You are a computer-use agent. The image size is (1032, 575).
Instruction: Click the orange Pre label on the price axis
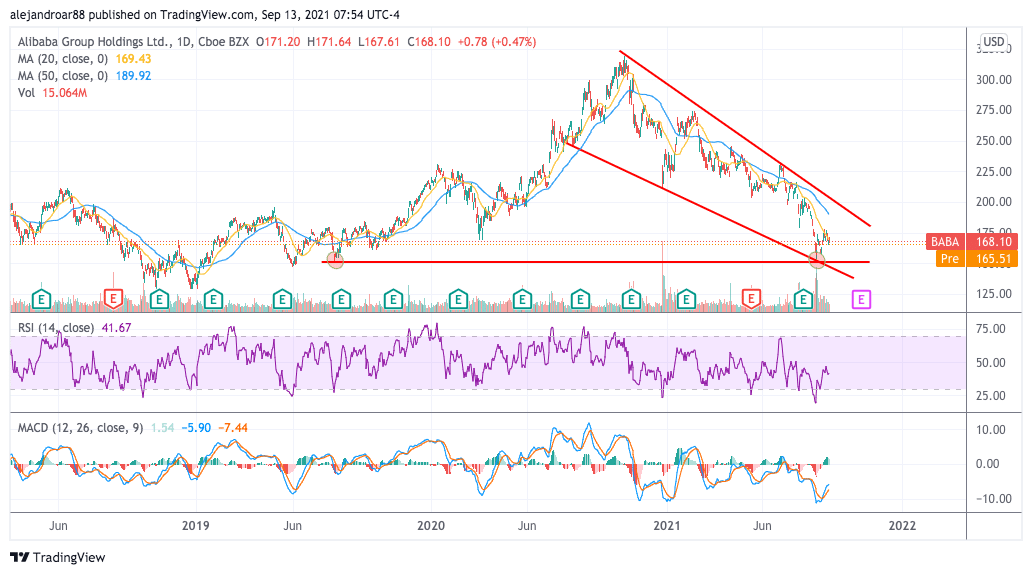950,259
